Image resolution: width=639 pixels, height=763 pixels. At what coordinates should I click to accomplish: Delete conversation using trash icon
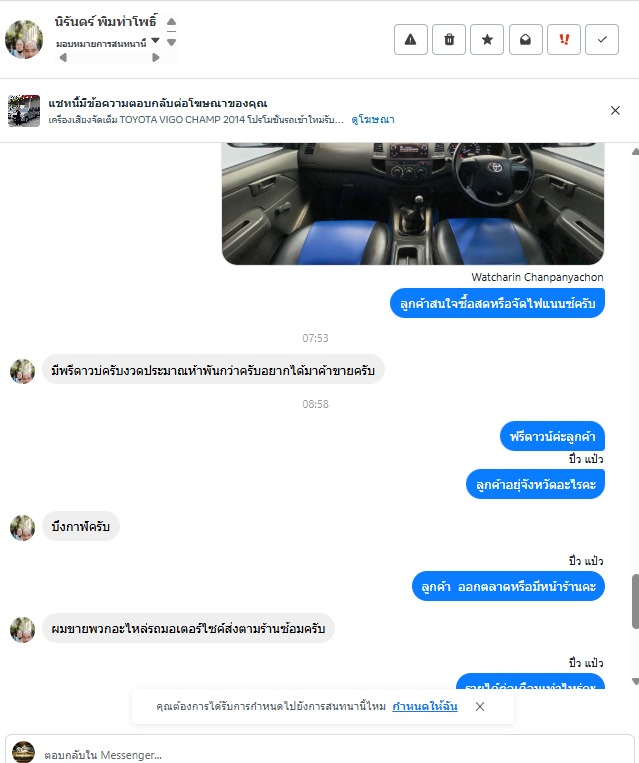coord(449,39)
